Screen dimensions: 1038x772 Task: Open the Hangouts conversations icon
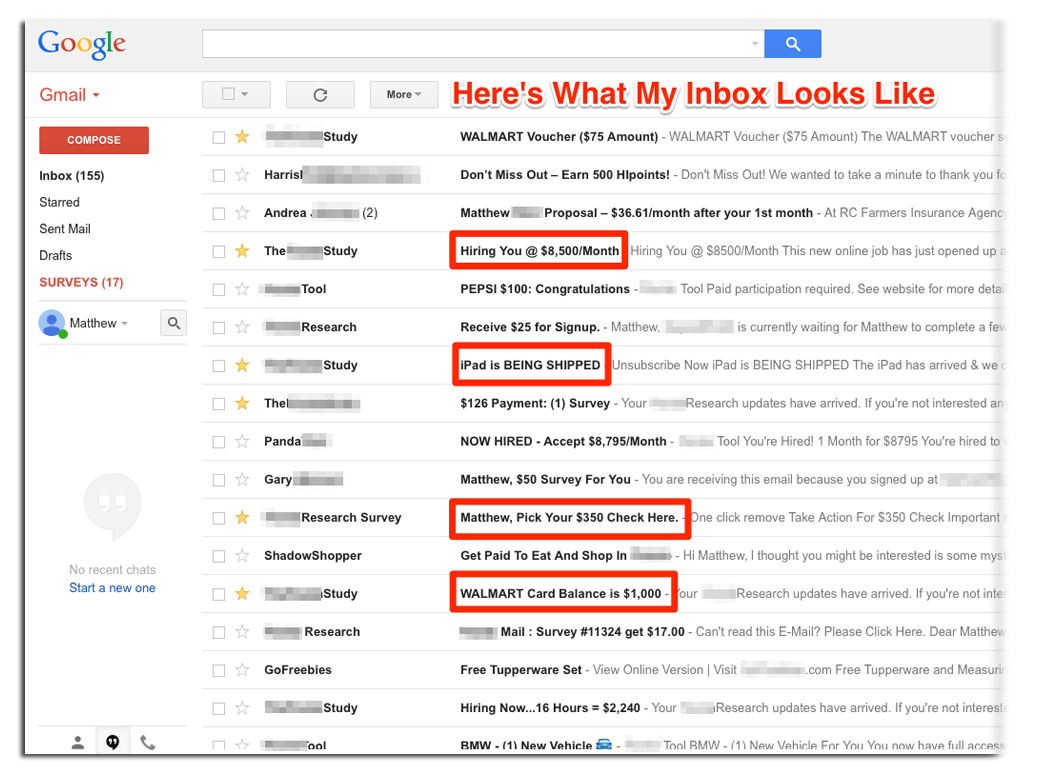click(113, 742)
